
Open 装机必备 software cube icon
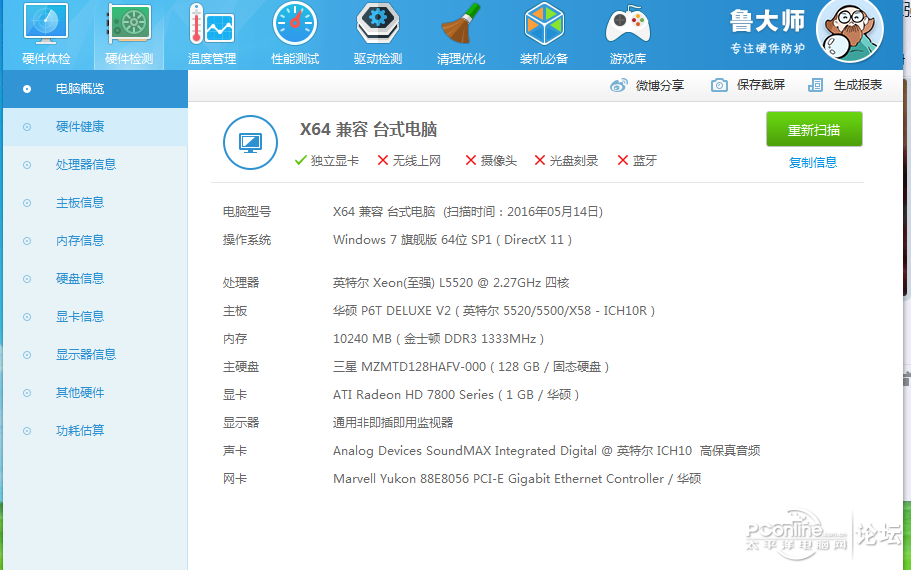(x=544, y=24)
